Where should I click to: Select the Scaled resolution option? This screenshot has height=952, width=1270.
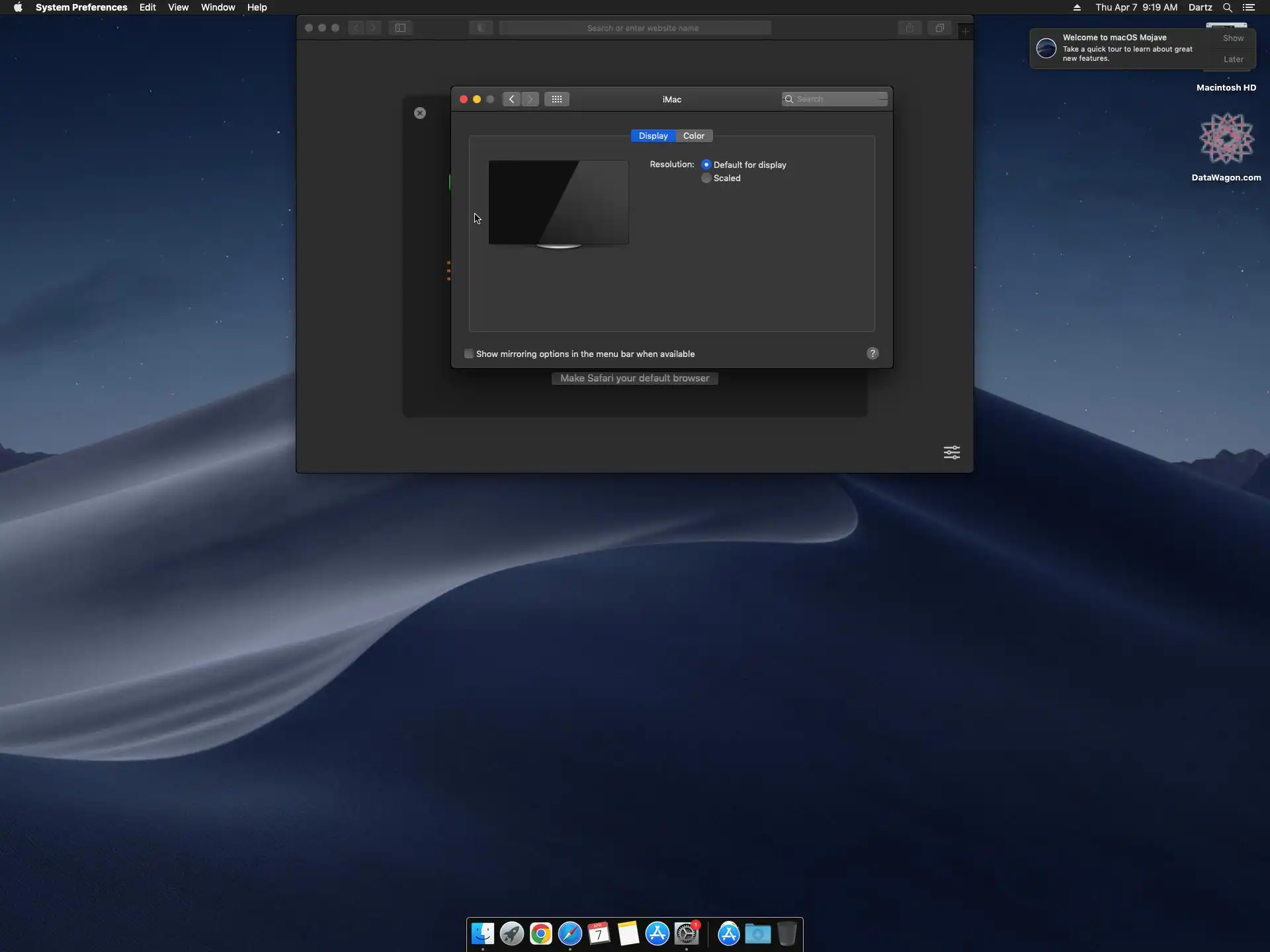pos(706,178)
